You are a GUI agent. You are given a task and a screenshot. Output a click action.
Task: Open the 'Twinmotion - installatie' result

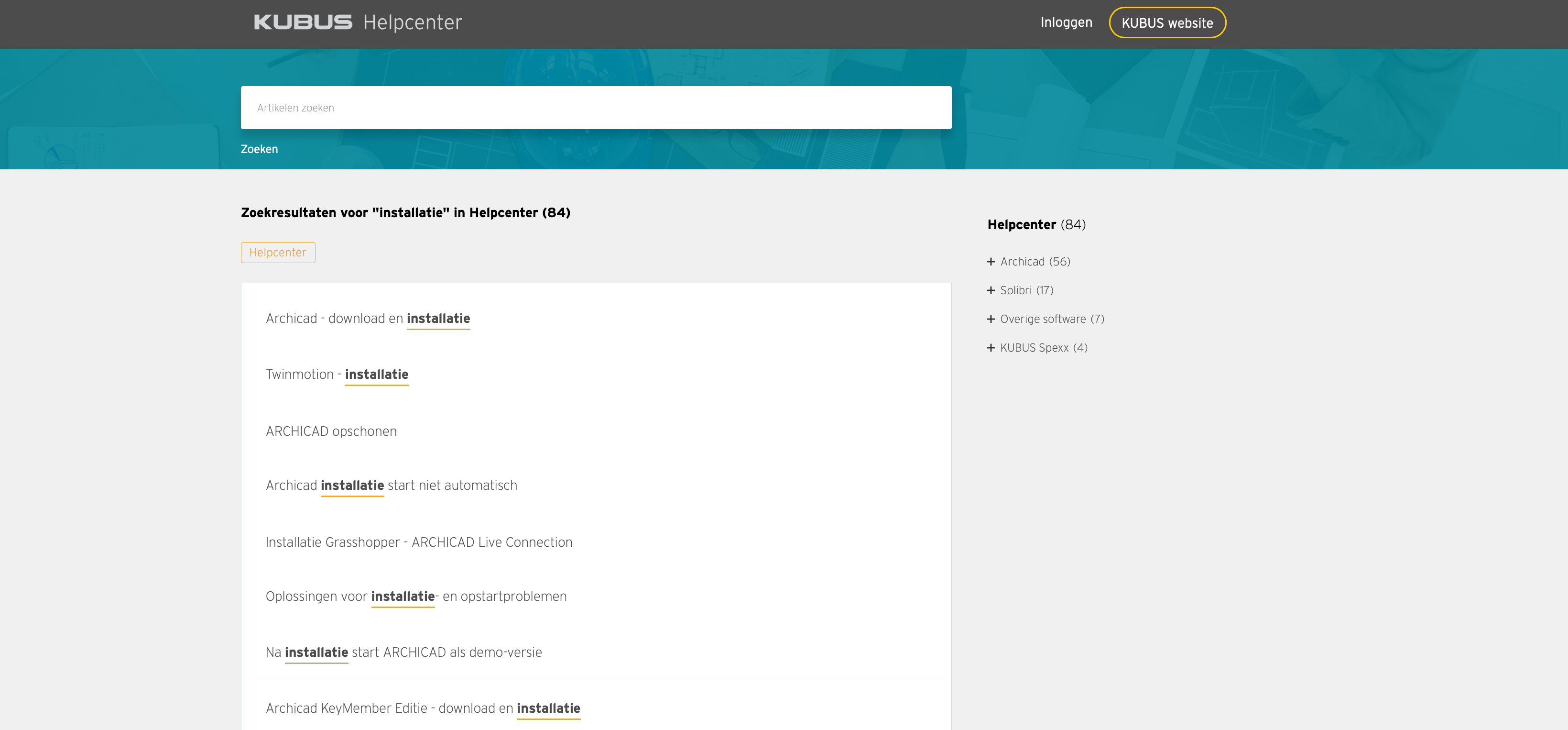337,375
